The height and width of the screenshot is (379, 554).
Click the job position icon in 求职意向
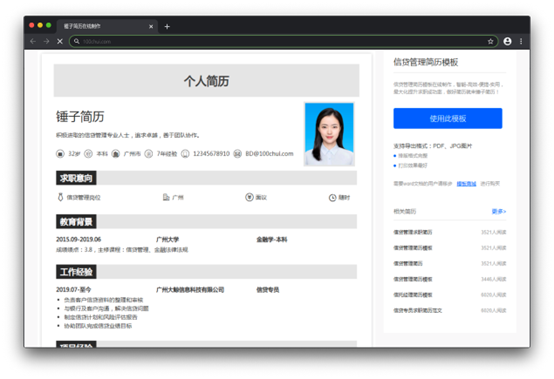[60, 197]
